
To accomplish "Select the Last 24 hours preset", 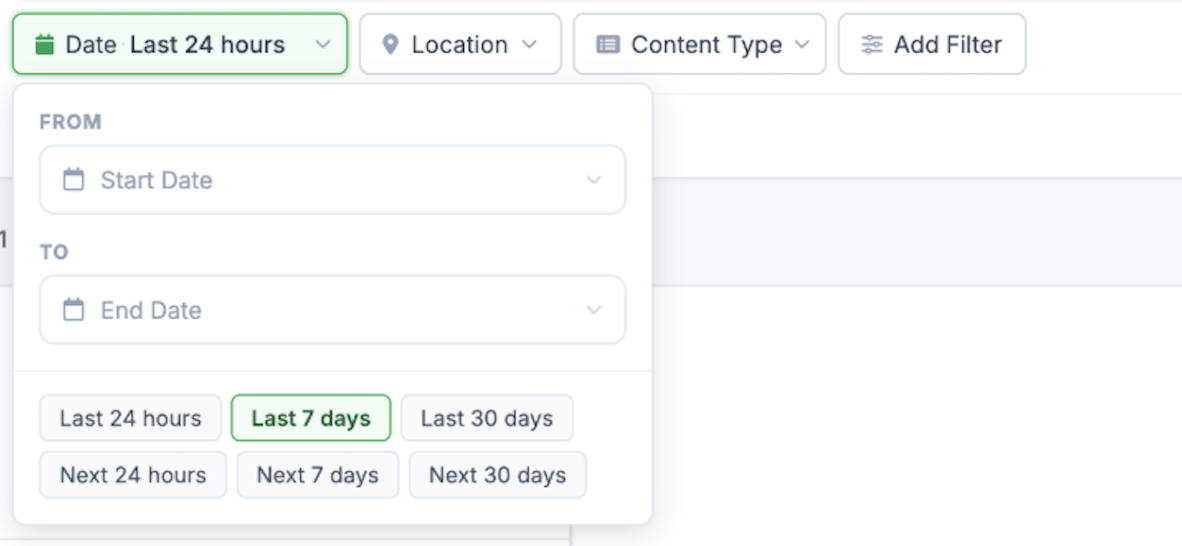I will click(130, 418).
